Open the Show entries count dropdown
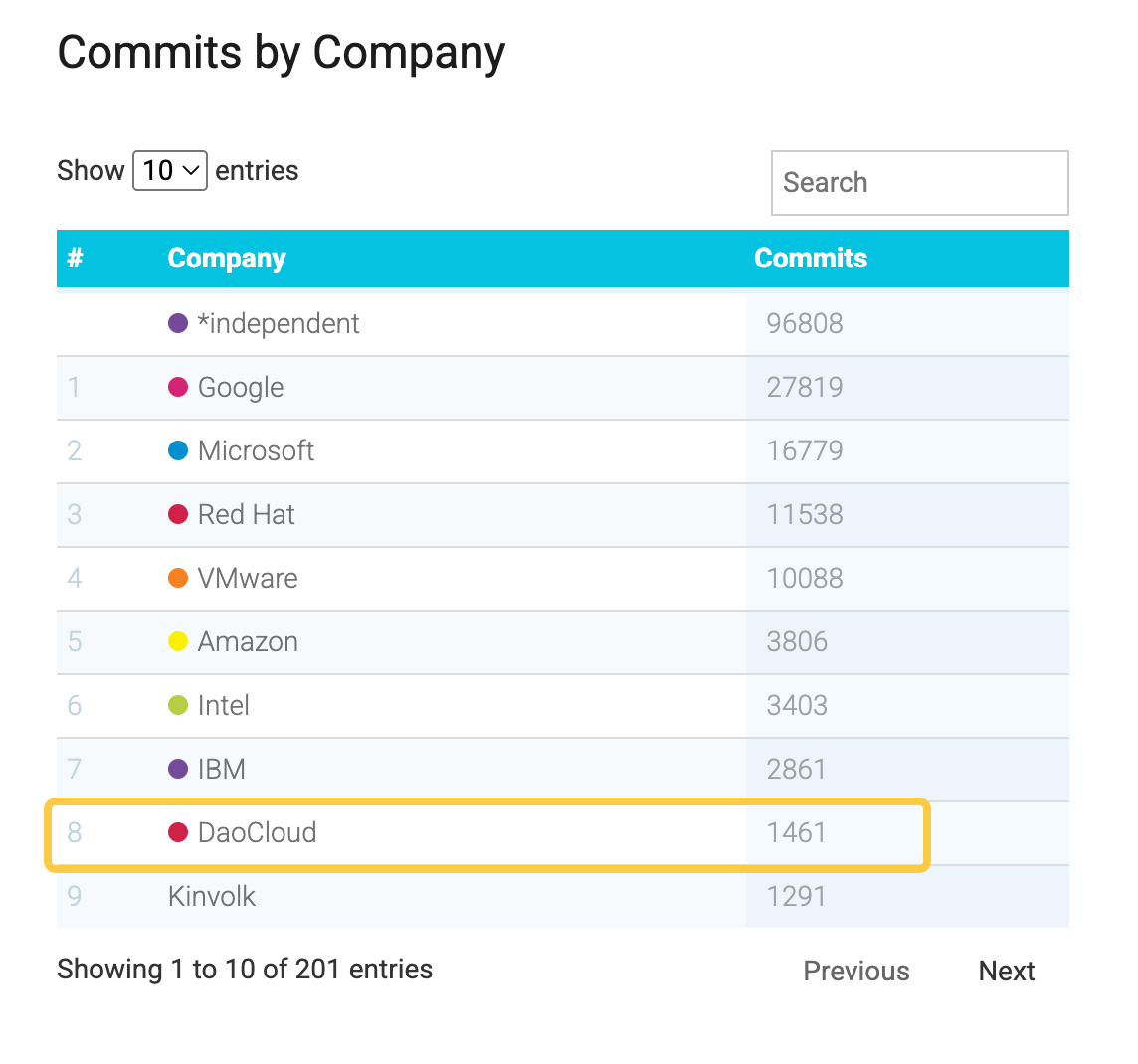The image size is (1138, 1064). [x=170, y=171]
